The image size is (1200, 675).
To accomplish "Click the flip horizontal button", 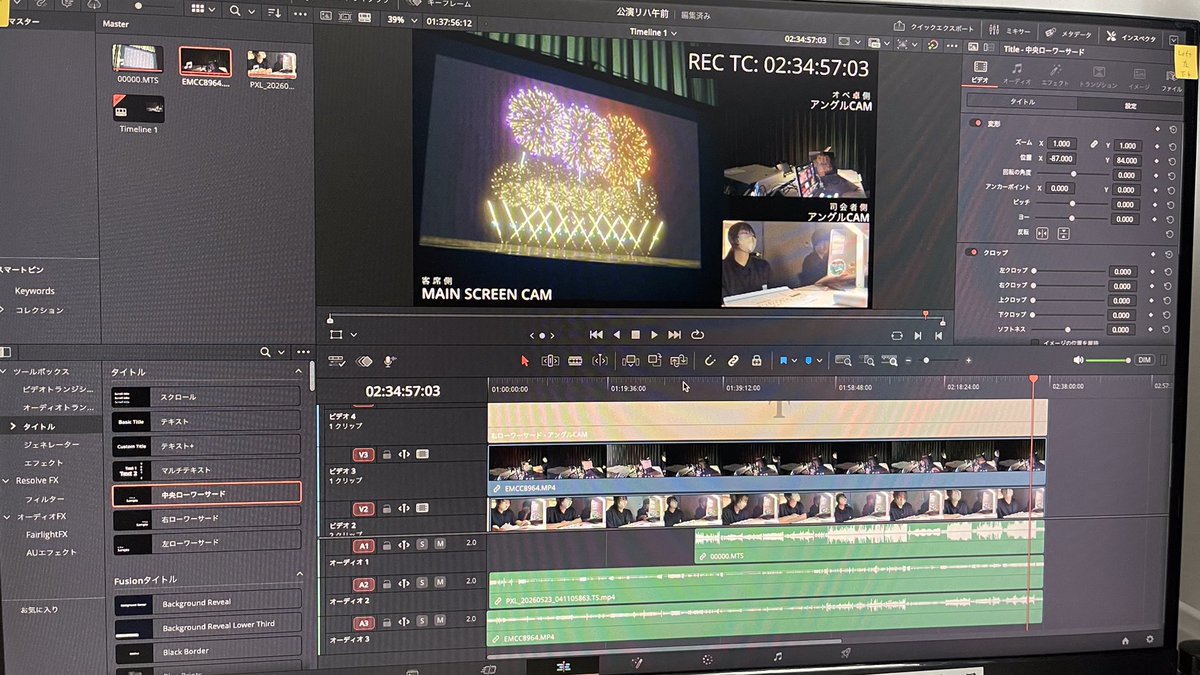I will coord(1042,233).
